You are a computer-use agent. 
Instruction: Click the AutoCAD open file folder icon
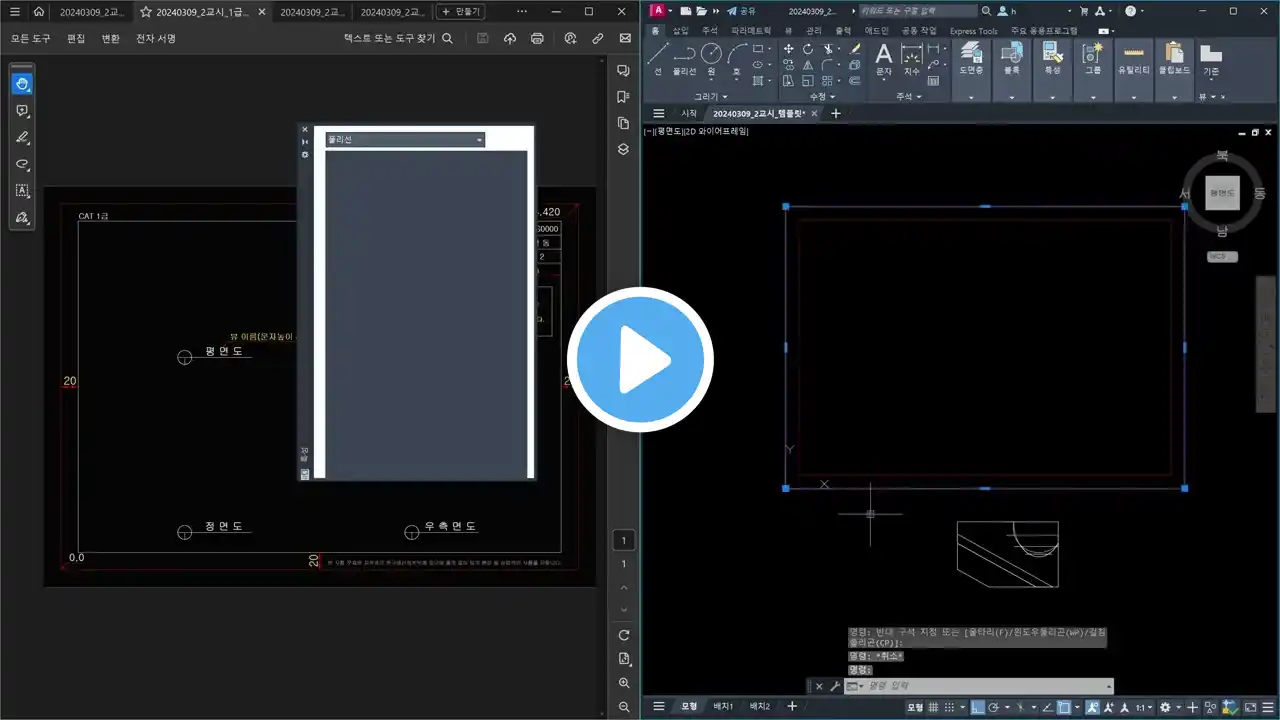coord(702,11)
